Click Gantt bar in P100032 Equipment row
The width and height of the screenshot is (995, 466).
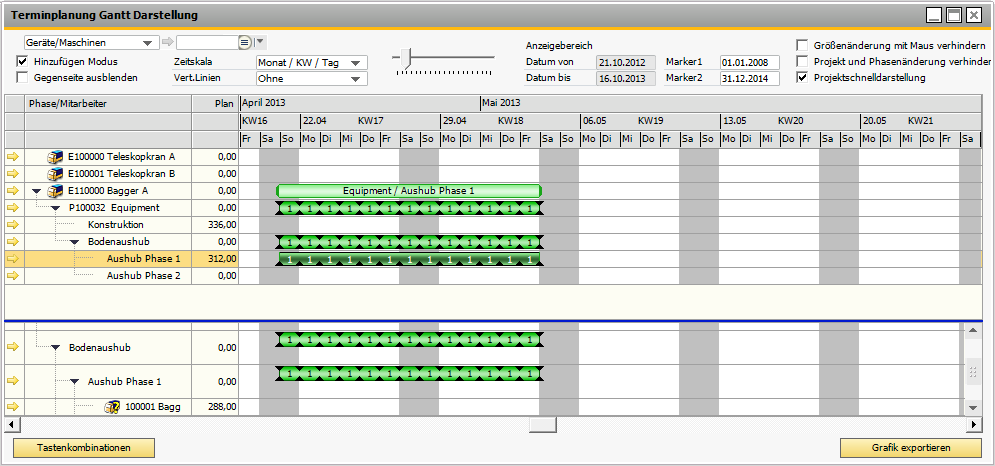click(x=409, y=208)
